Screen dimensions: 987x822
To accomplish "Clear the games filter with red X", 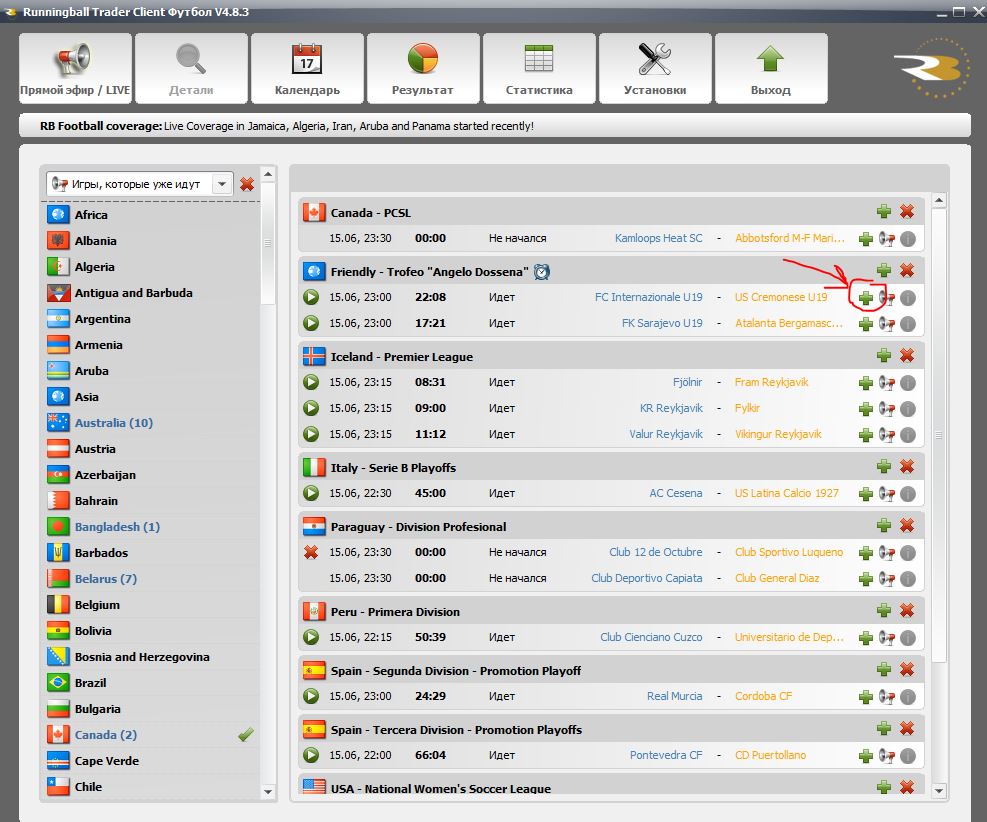I will [247, 184].
